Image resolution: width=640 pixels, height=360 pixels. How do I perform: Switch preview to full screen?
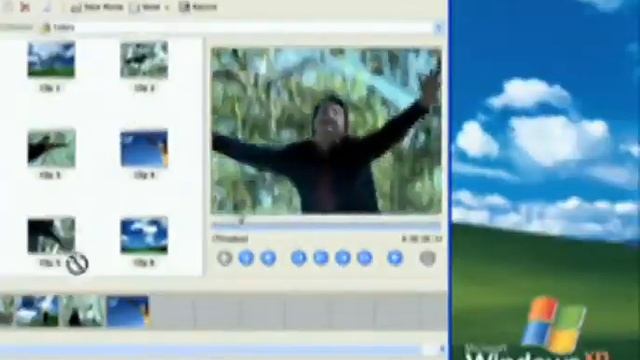coord(395,258)
